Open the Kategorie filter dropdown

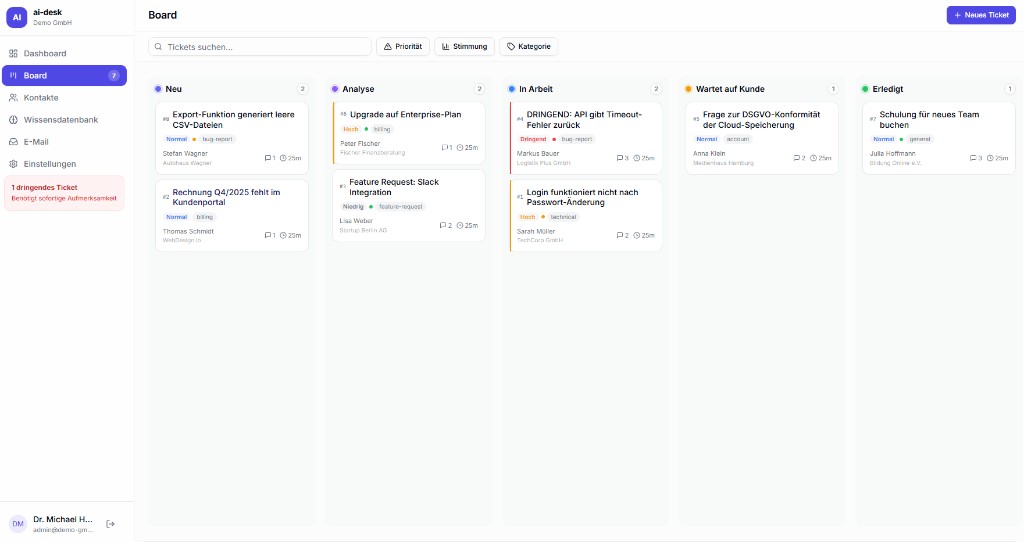tap(528, 46)
